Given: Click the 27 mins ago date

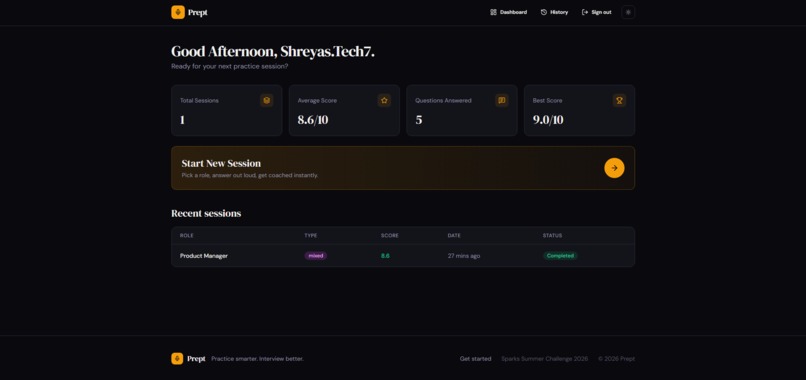Looking at the screenshot, I should 464,256.
